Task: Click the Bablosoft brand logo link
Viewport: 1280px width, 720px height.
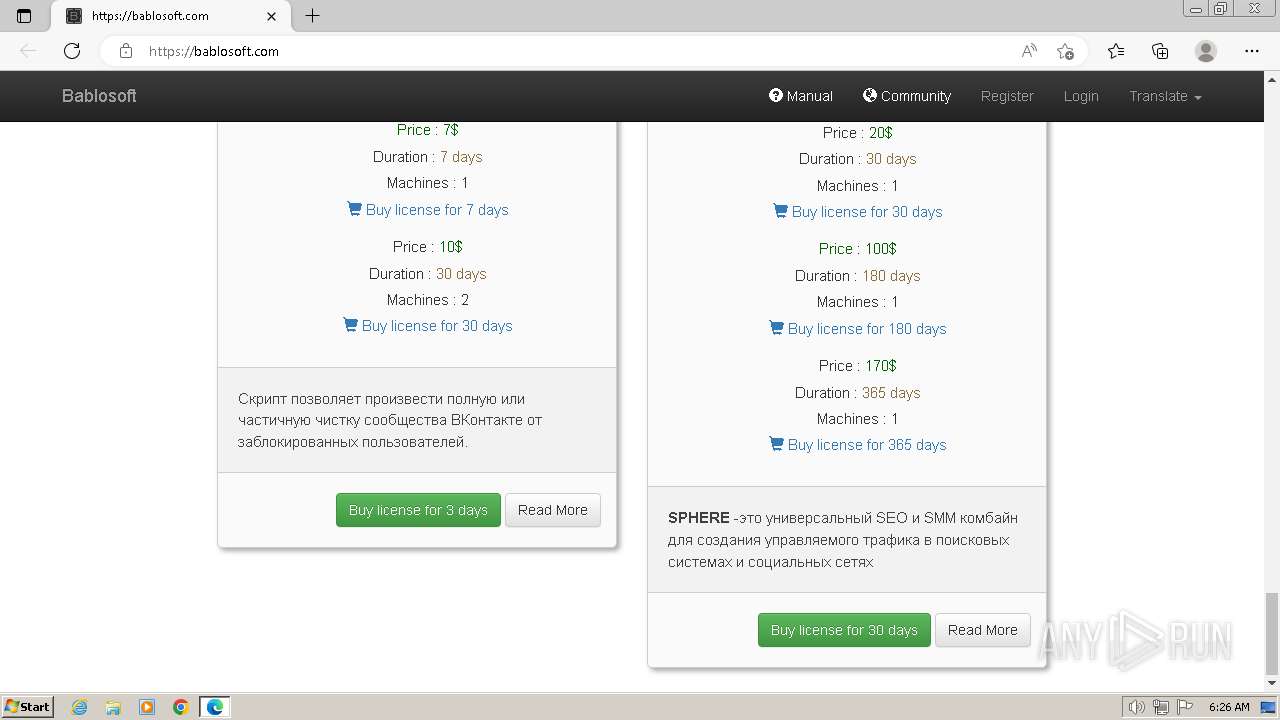Action: 99,96
